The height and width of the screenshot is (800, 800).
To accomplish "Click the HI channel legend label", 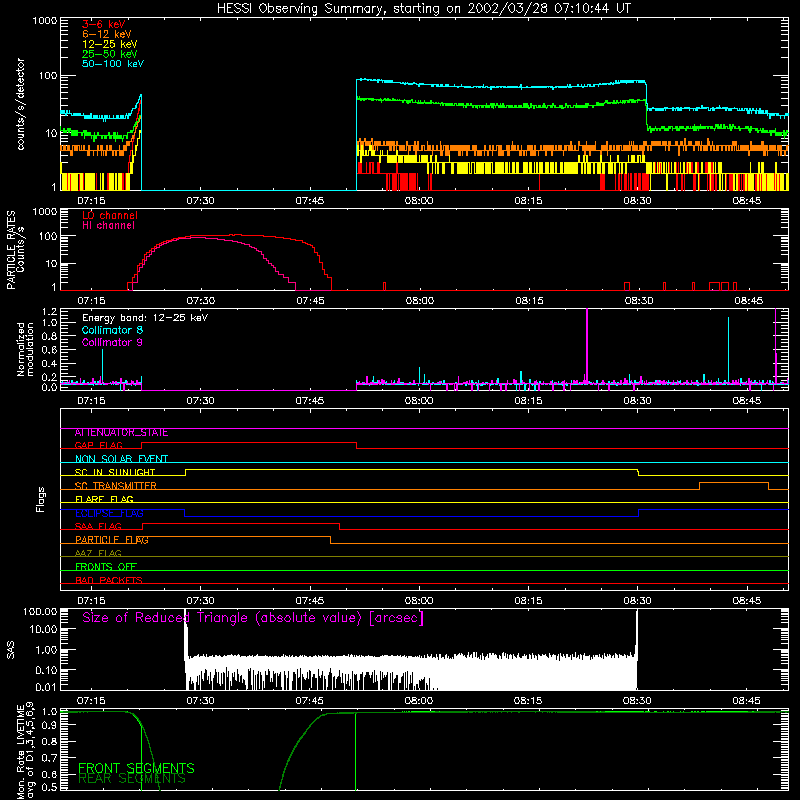I will click(108, 226).
